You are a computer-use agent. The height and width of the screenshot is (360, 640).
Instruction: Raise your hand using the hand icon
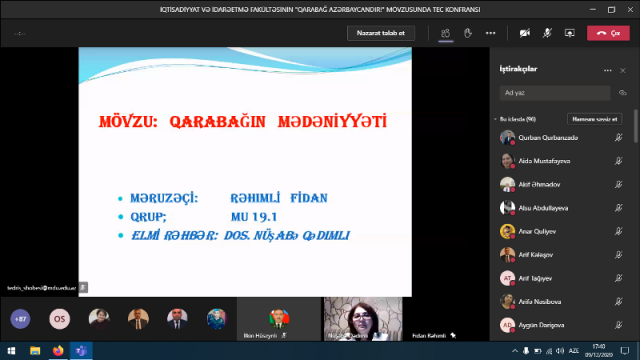point(468,33)
